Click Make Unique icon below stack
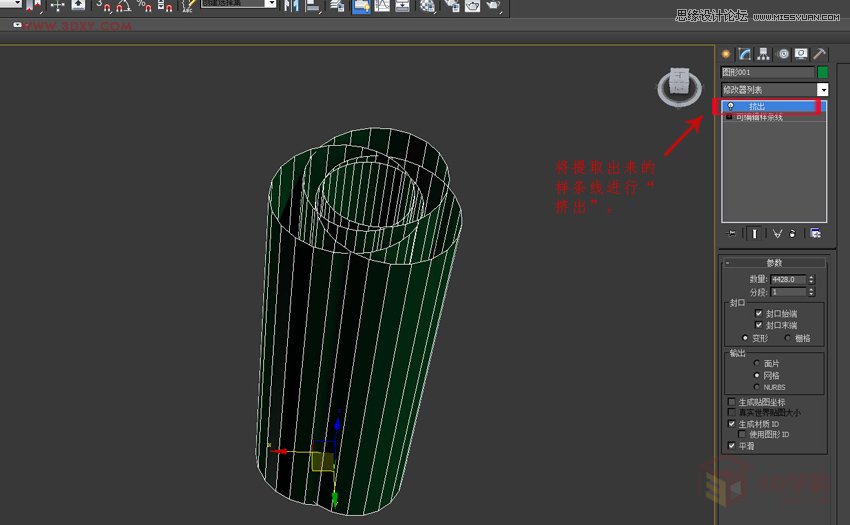 point(777,233)
